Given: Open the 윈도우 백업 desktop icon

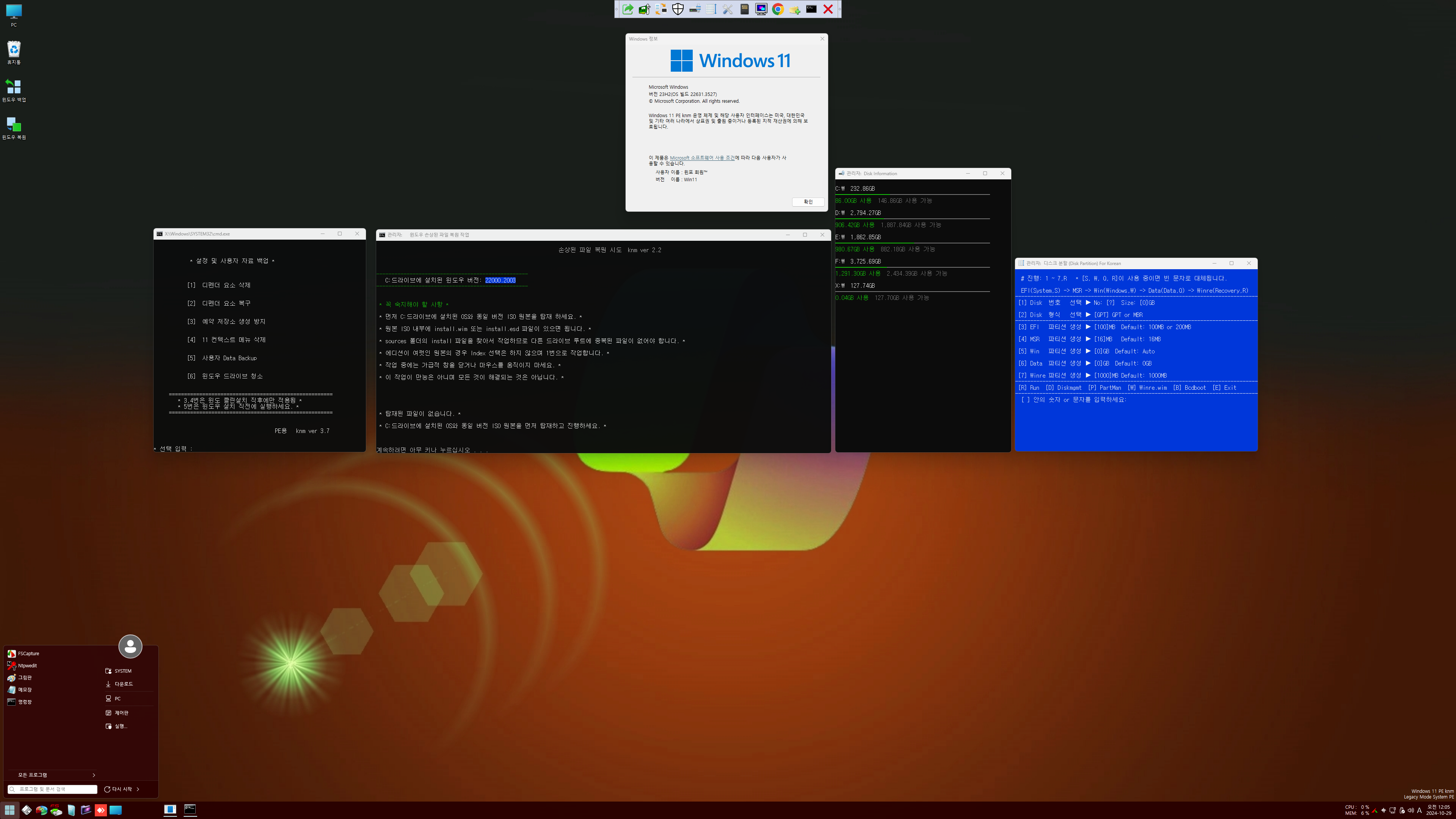Looking at the screenshot, I should (14, 91).
